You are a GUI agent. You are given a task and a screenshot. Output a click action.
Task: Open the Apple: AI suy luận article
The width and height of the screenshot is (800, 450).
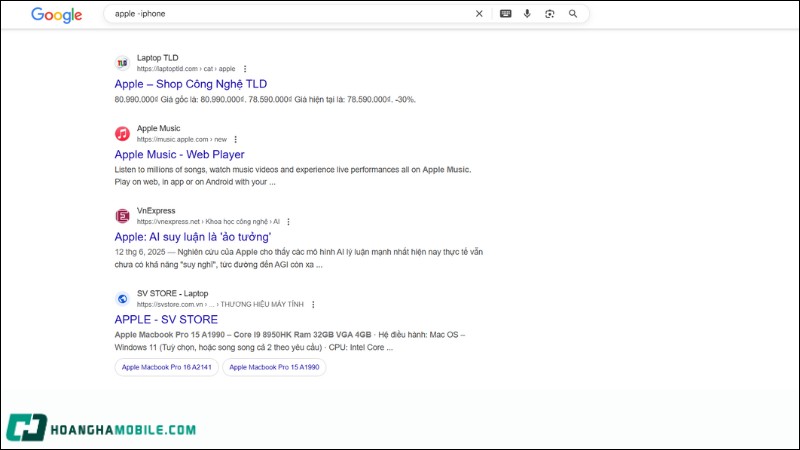[193, 237]
